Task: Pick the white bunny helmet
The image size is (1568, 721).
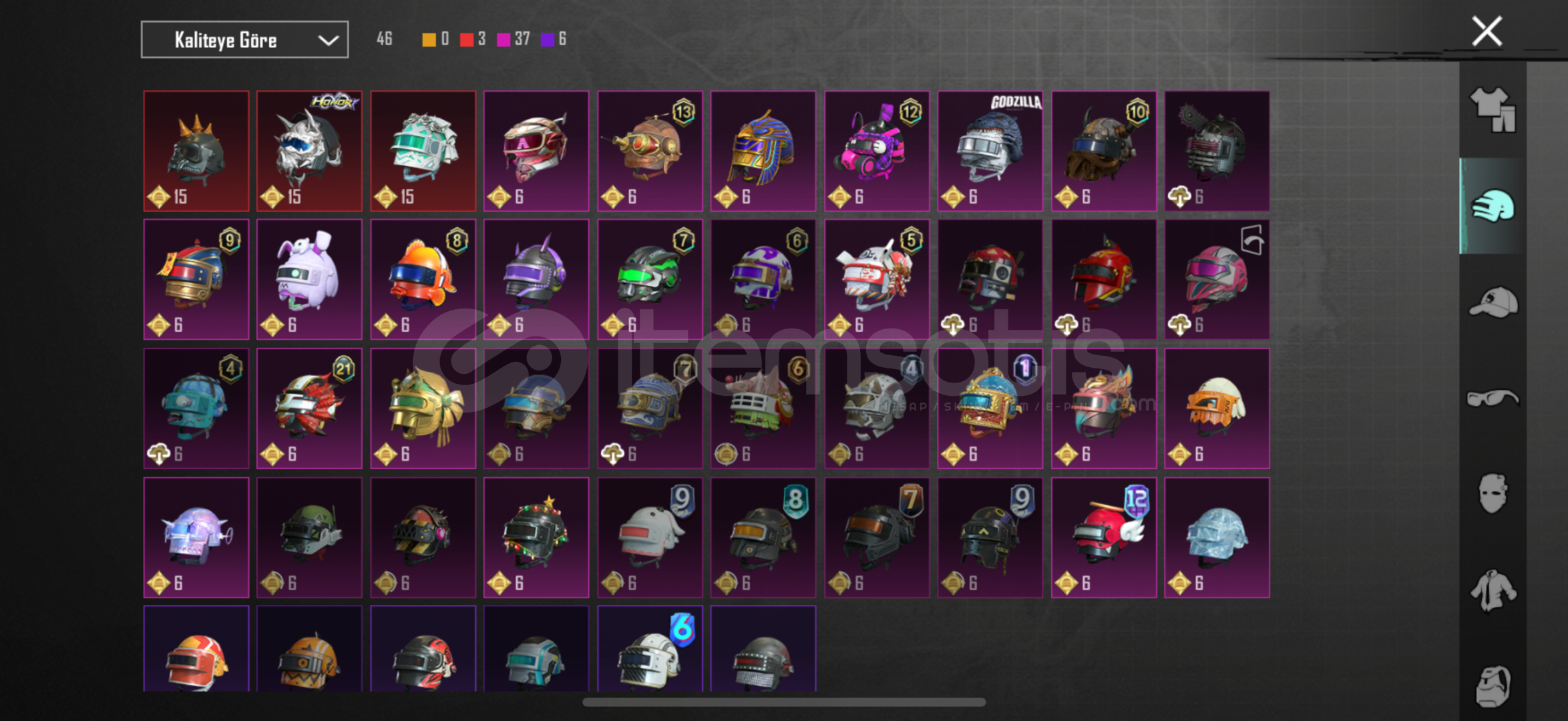Action: pyautogui.click(x=309, y=279)
